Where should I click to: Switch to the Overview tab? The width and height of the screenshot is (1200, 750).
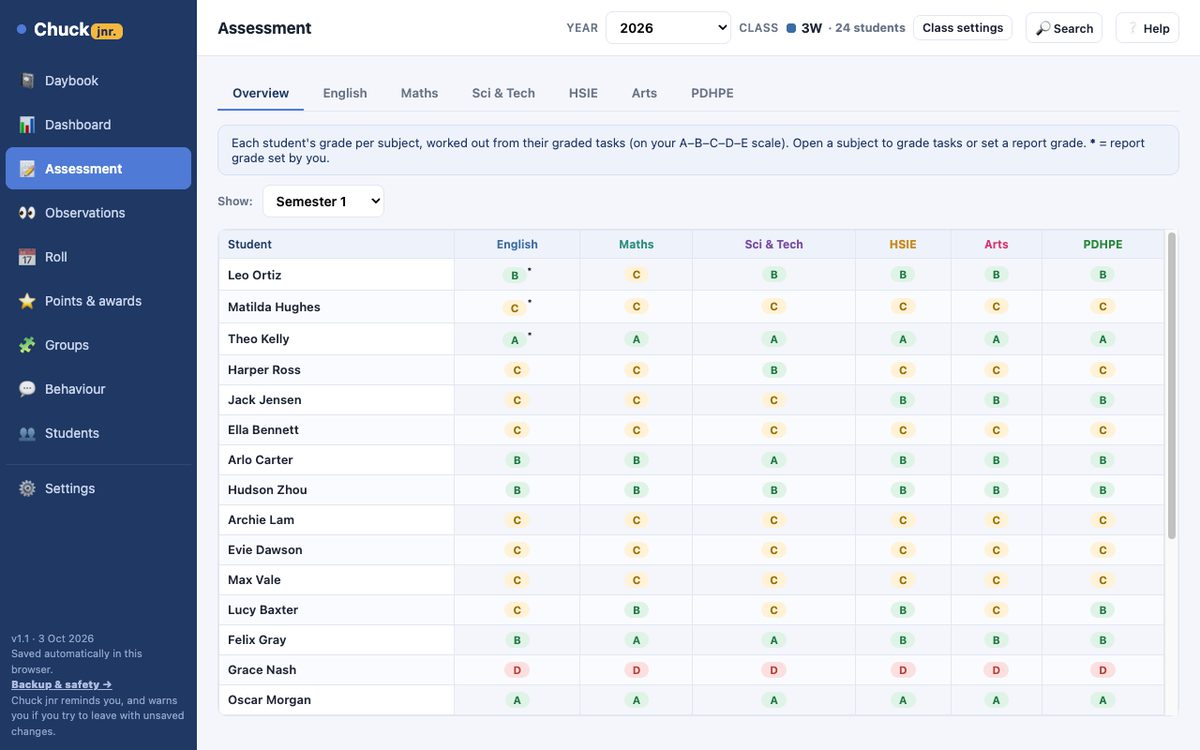[261, 93]
